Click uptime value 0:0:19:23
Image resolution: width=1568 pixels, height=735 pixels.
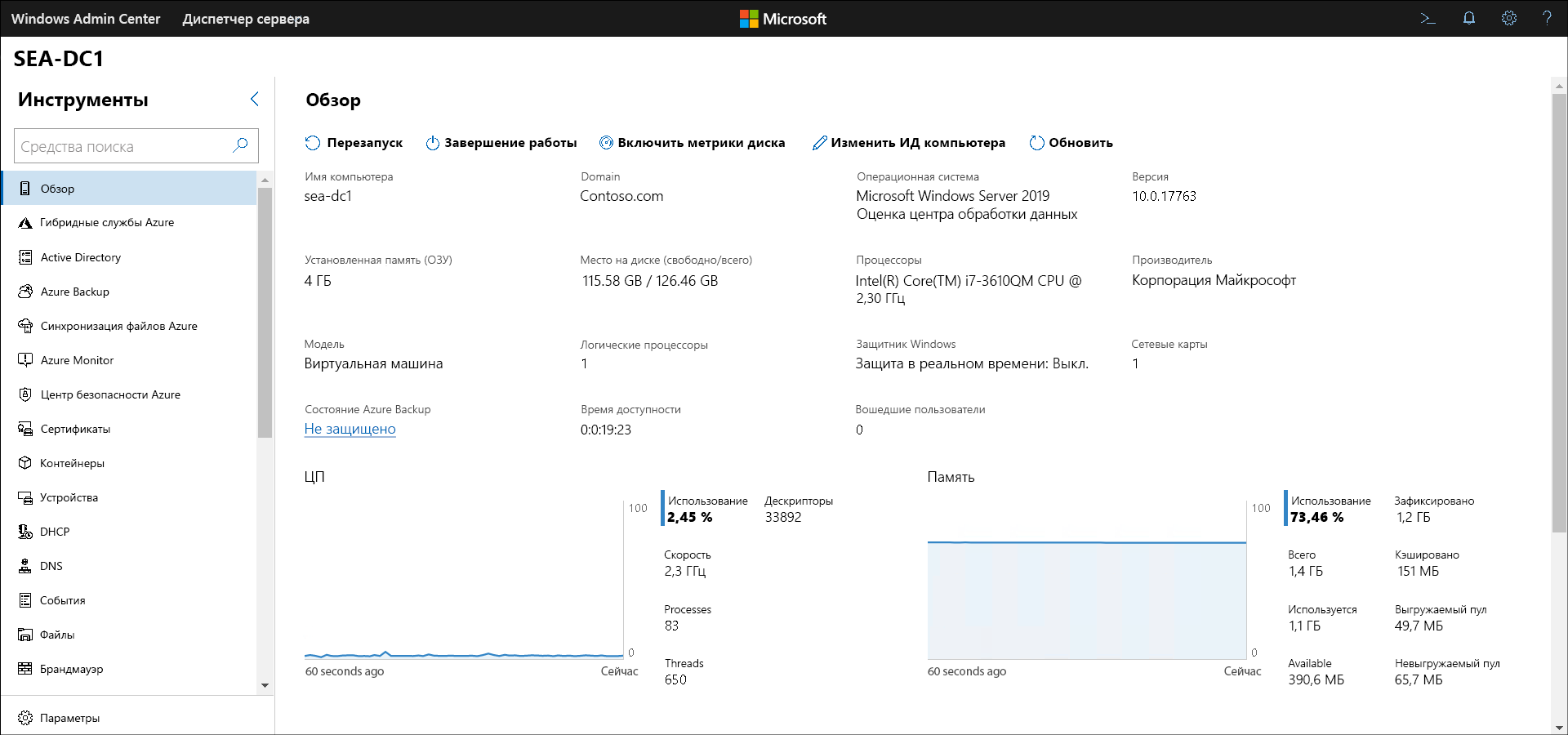pos(606,430)
